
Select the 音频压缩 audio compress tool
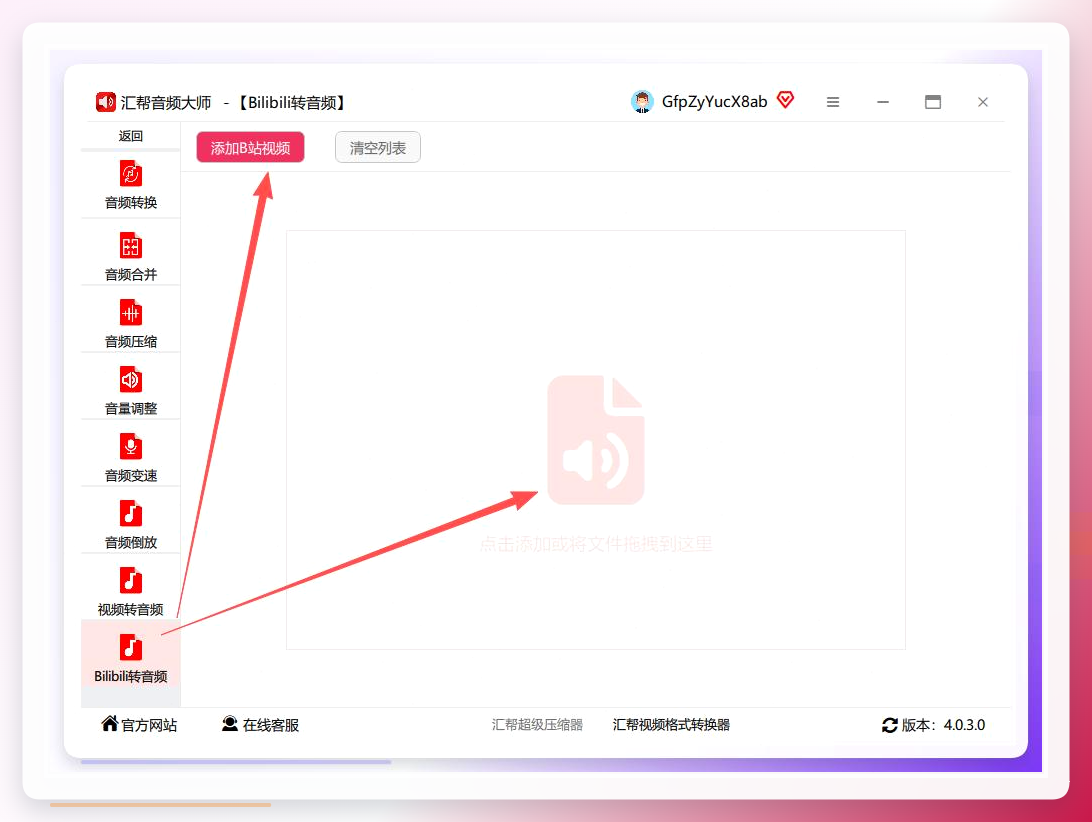pos(130,323)
